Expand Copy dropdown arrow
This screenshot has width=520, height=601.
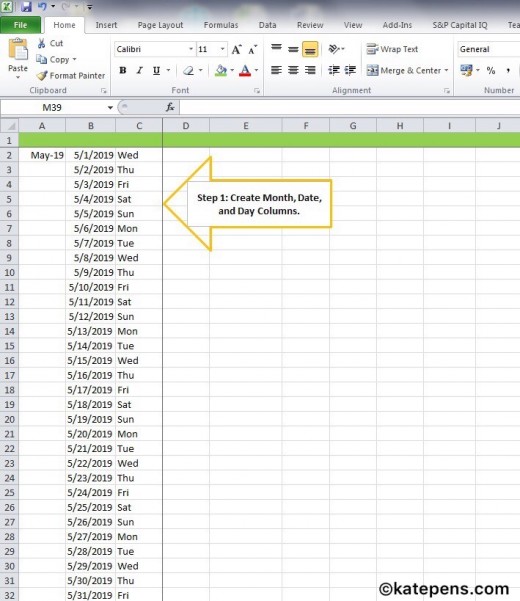tap(74, 59)
